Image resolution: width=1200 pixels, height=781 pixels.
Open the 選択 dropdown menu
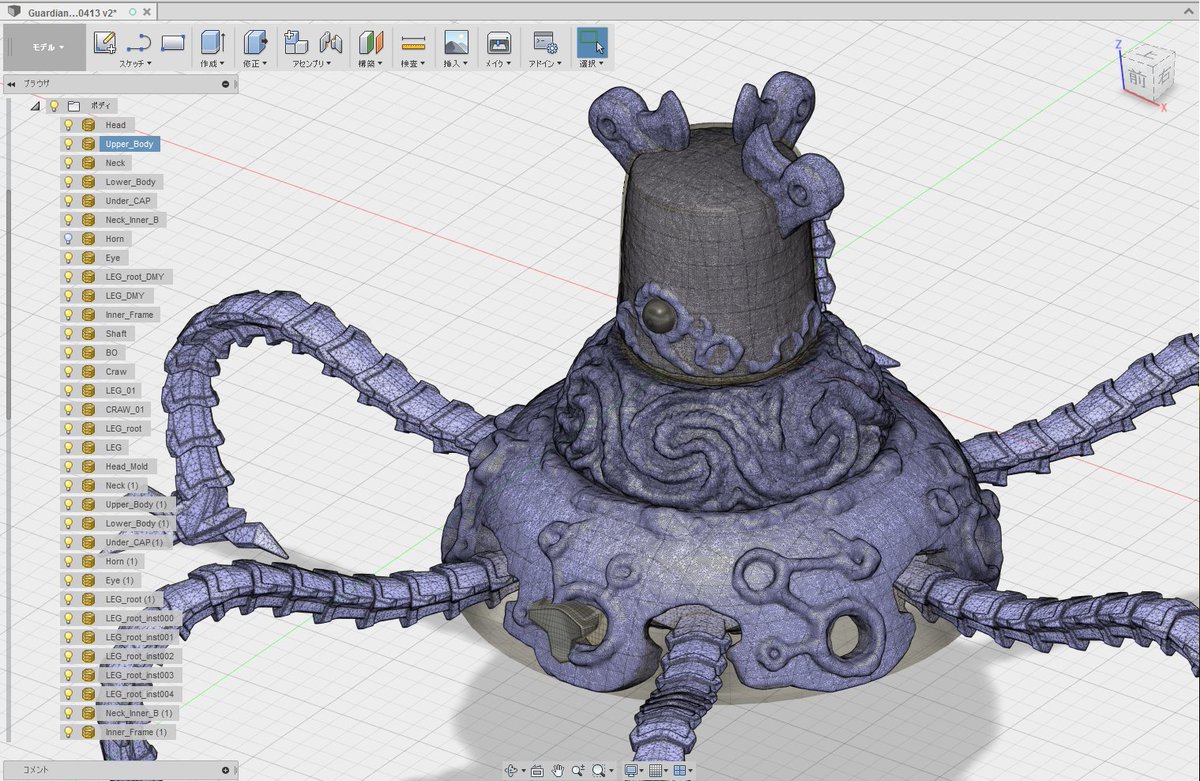coord(591,63)
